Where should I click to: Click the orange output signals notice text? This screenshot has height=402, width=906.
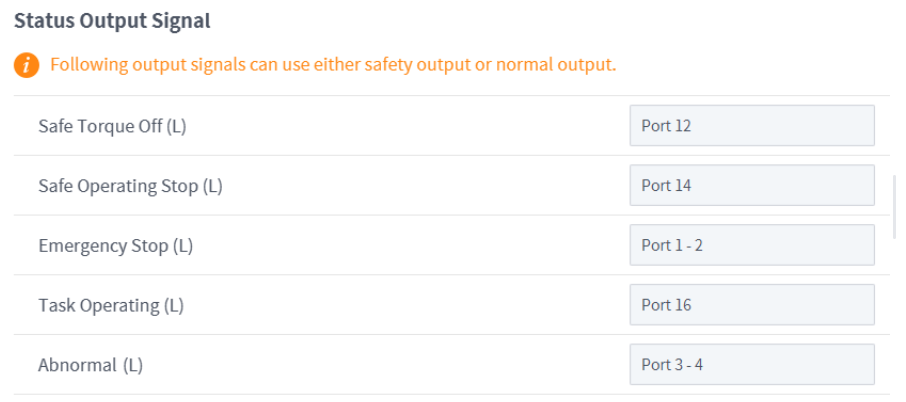click(x=332, y=66)
